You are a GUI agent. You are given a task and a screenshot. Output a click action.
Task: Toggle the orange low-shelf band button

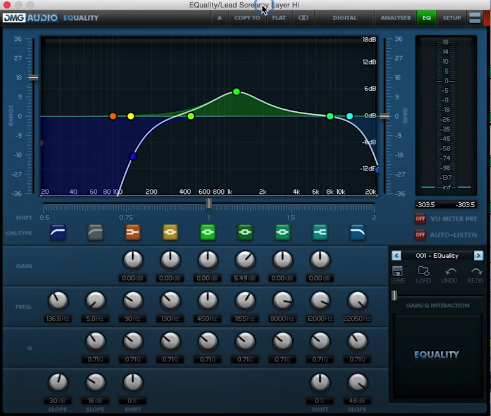coord(133,232)
